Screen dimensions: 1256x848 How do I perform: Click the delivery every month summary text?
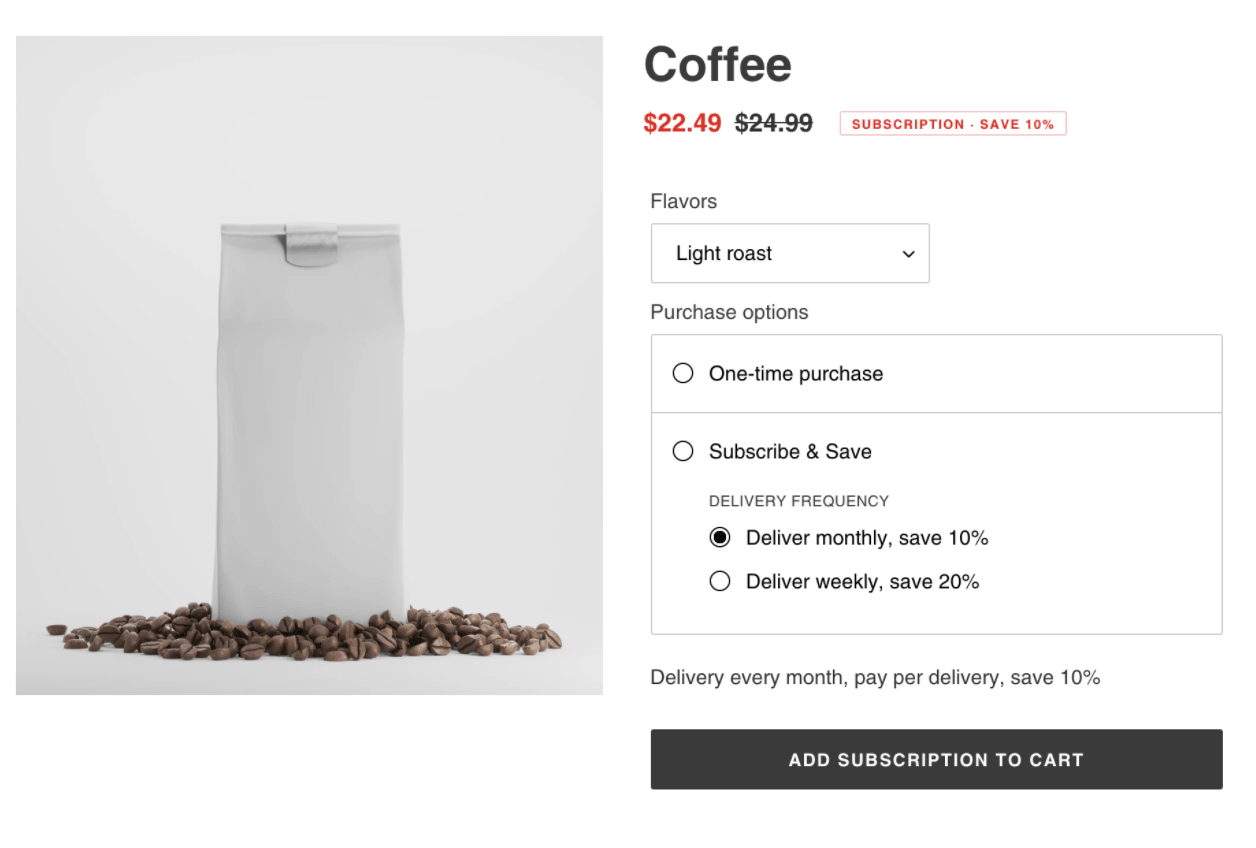[x=875, y=678]
